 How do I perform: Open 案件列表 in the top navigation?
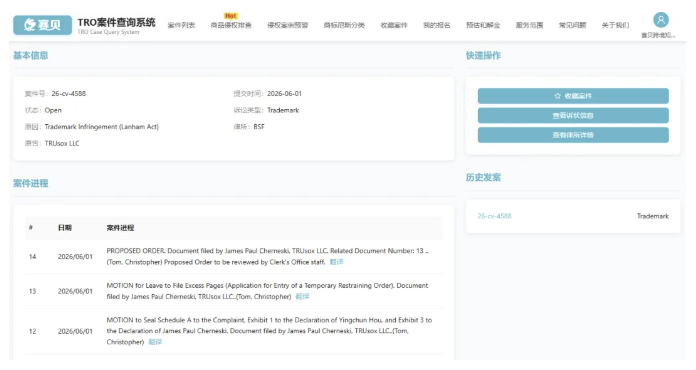(x=181, y=25)
